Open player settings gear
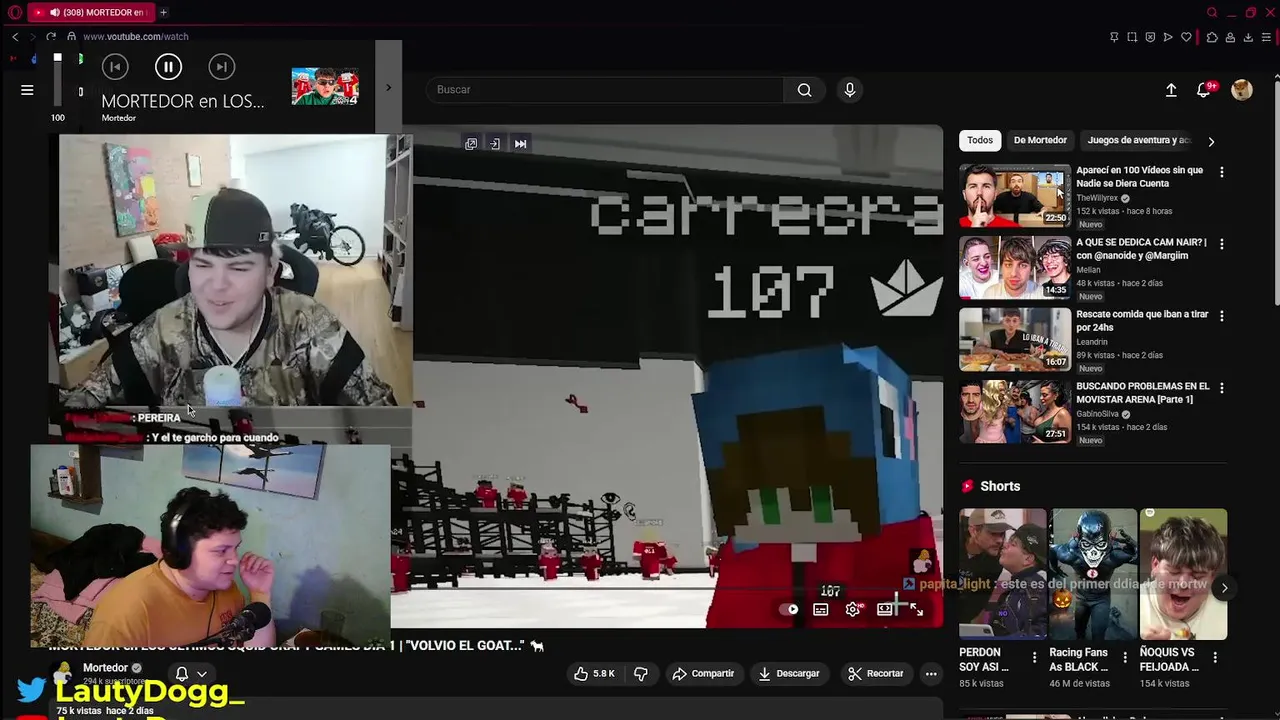Image resolution: width=1280 pixels, height=720 pixels. 853,609
